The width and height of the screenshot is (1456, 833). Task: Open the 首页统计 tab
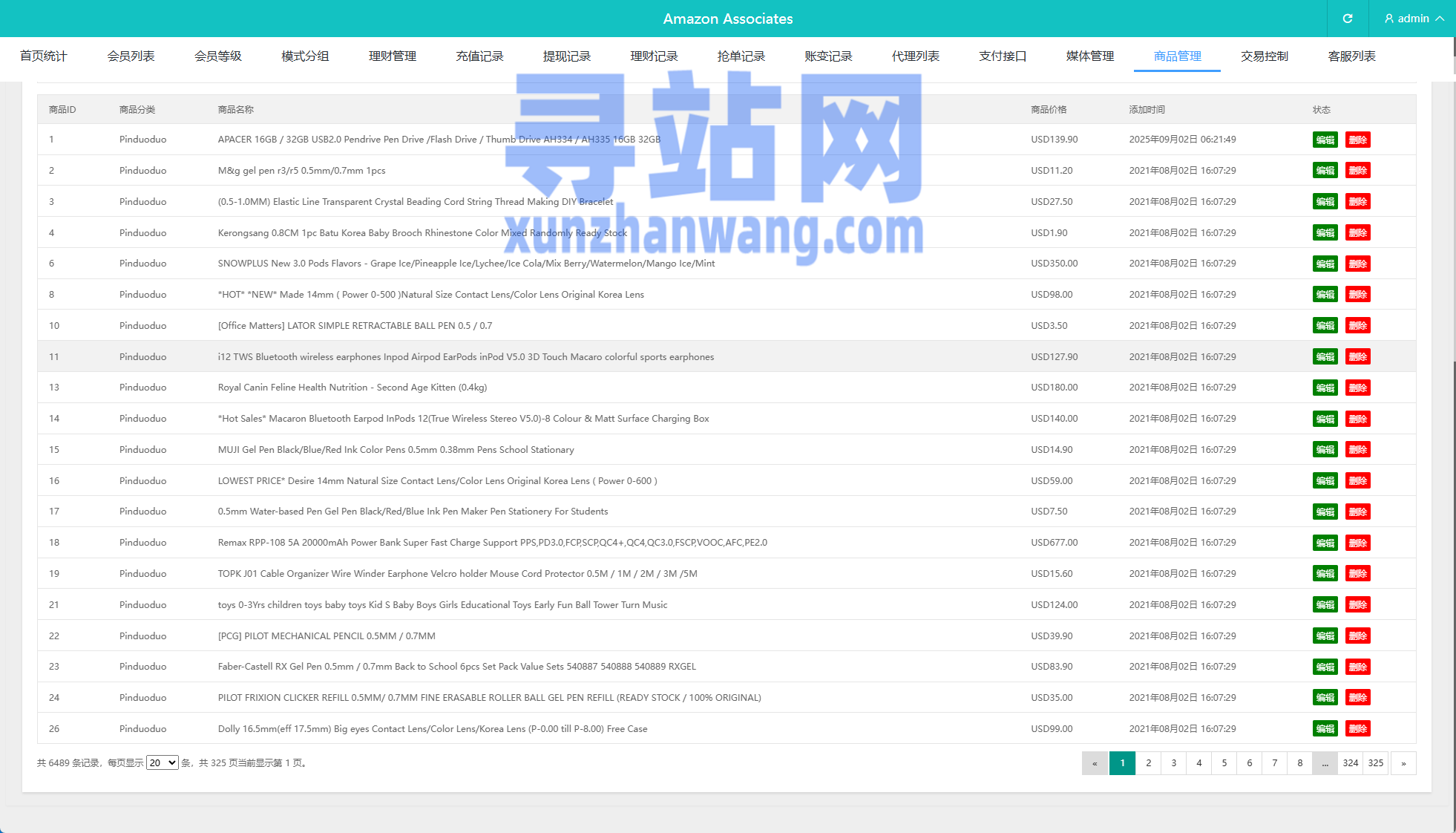[x=44, y=56]
